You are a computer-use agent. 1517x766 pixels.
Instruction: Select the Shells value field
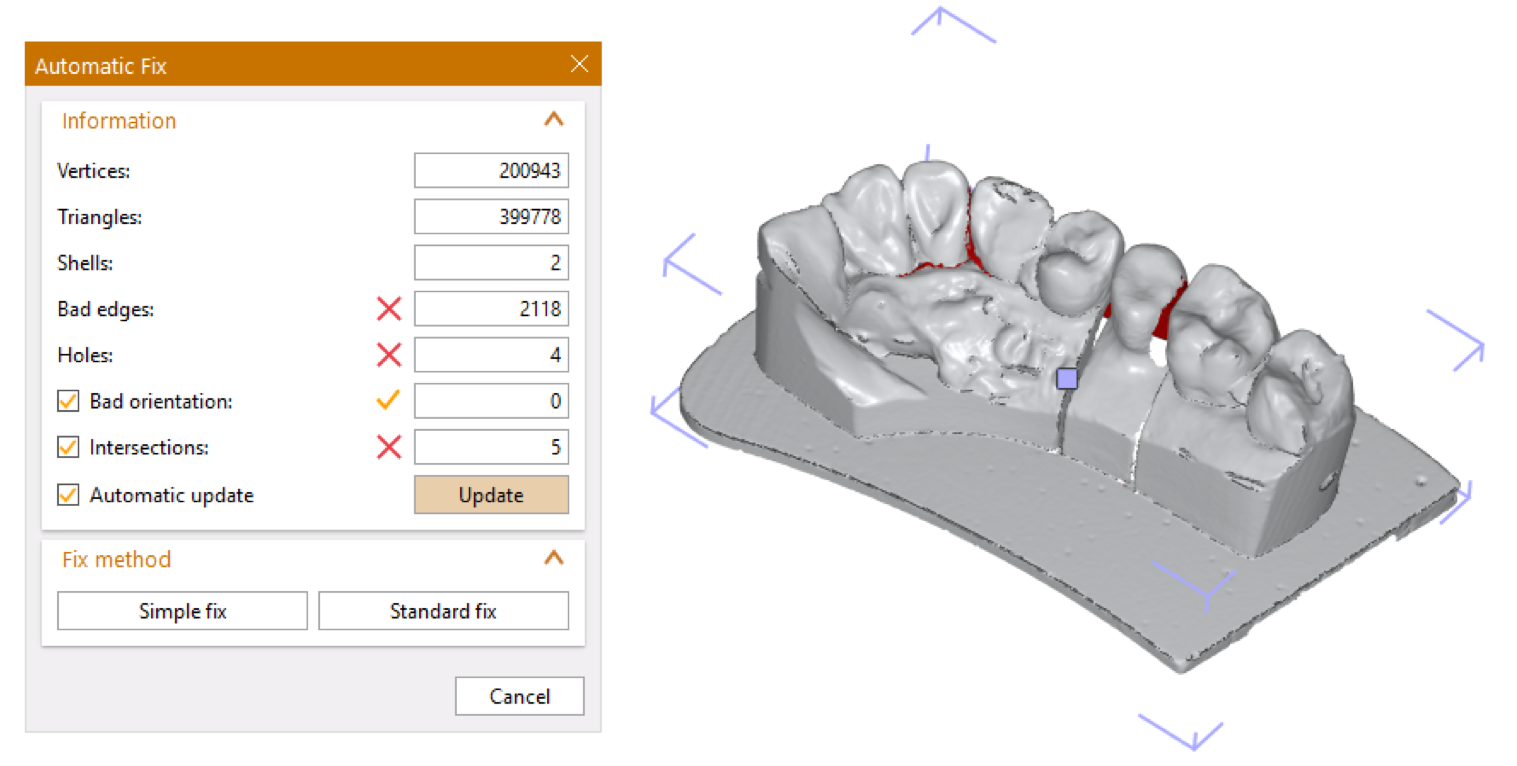click(x=491, y=263)
